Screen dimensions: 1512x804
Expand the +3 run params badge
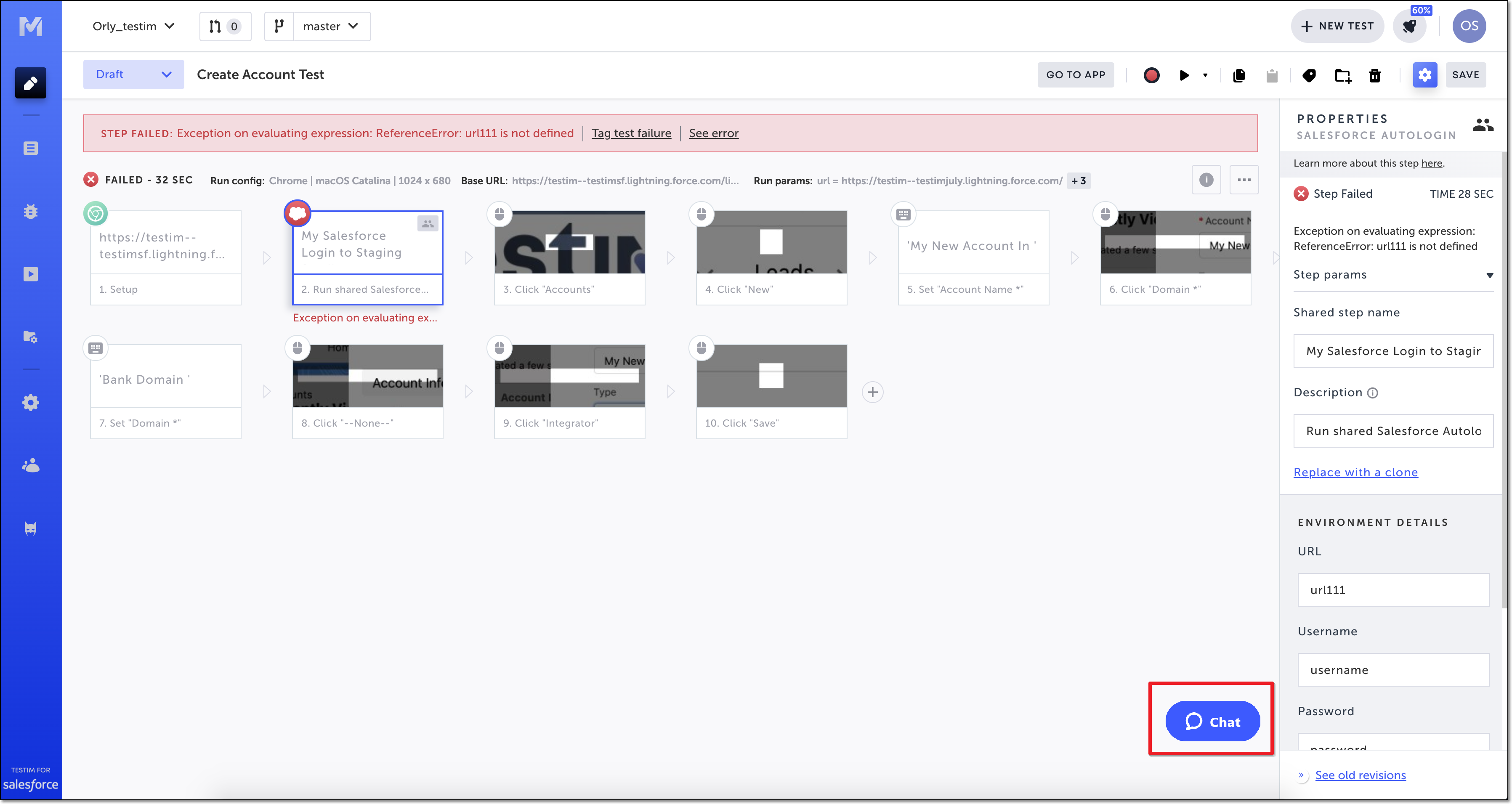[x=1078, y=181]
